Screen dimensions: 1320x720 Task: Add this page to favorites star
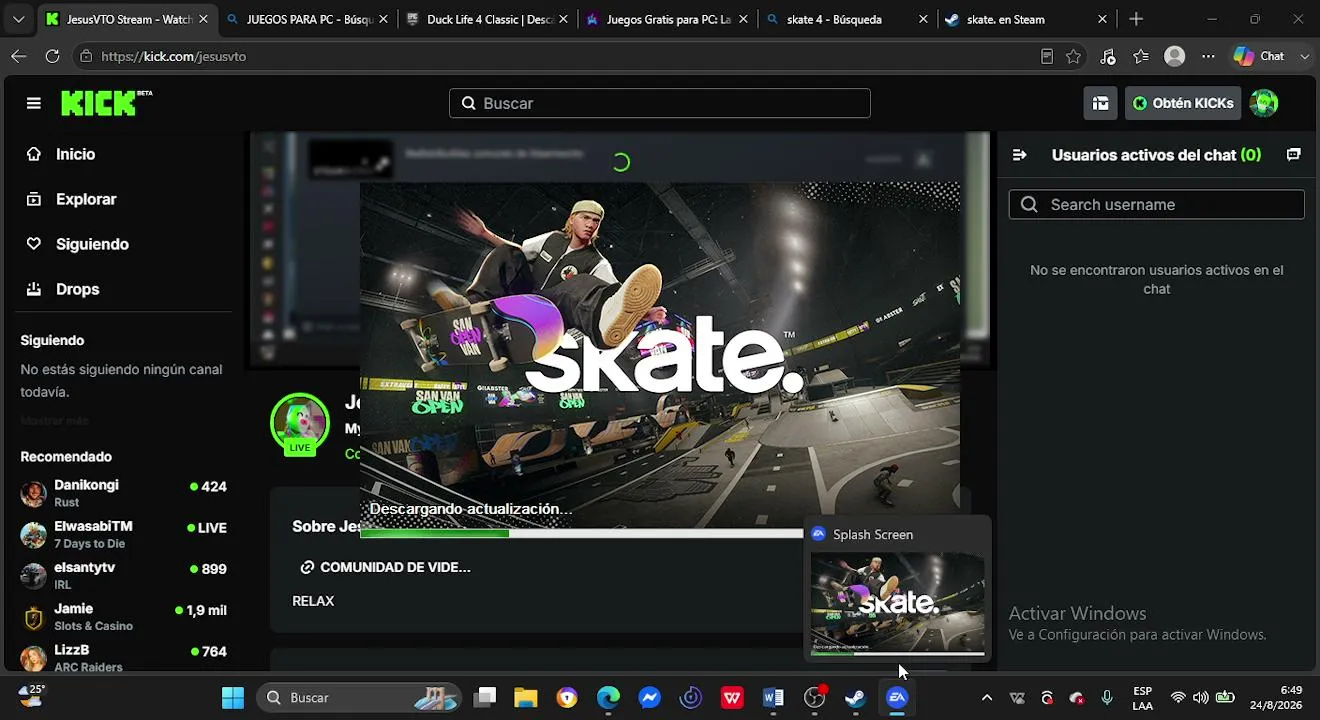[1074, 57]
